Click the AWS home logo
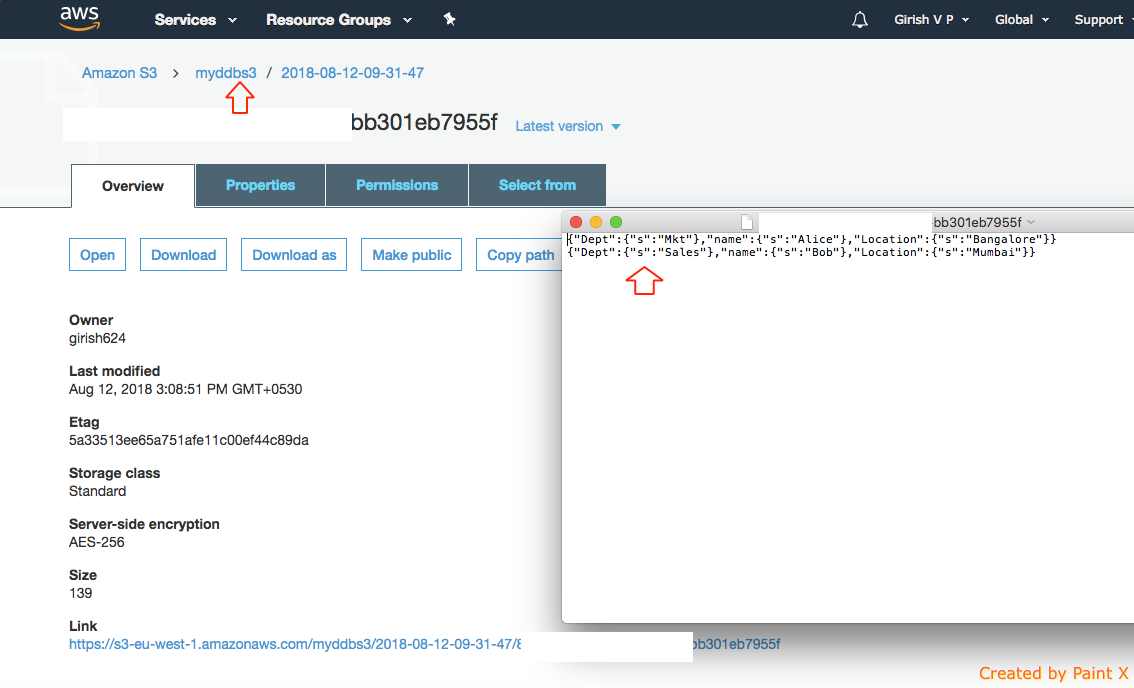 79,18
